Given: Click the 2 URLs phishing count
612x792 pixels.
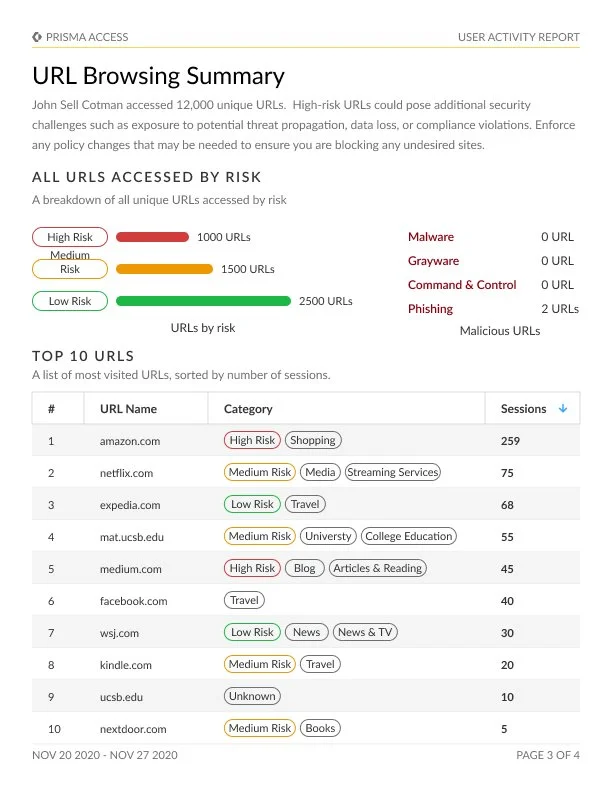Looking at the screenshot, I should (x=560, y=309).
